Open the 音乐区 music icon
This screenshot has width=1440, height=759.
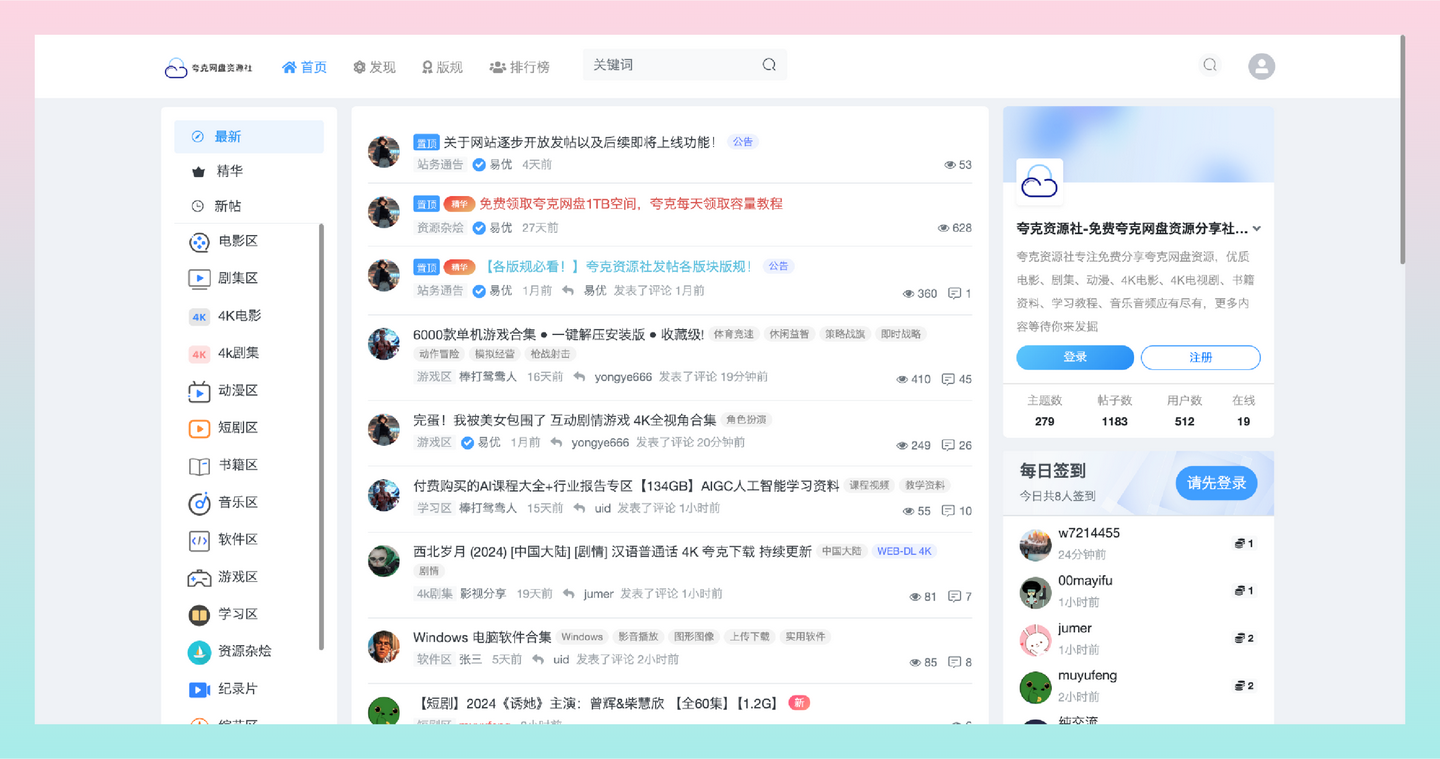point(199,503)
